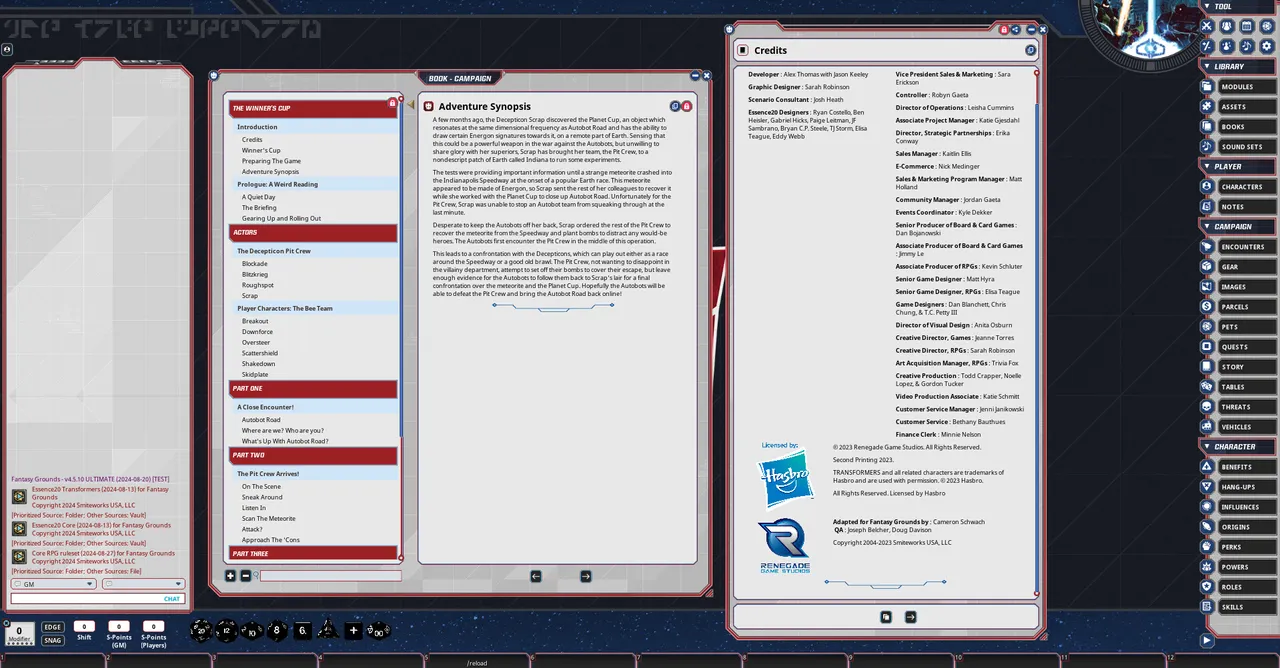Viewport: 1280px width, 668px height.
Task: Collapse the CAMPAIGN sidebar section
Action: (1237, 226)
